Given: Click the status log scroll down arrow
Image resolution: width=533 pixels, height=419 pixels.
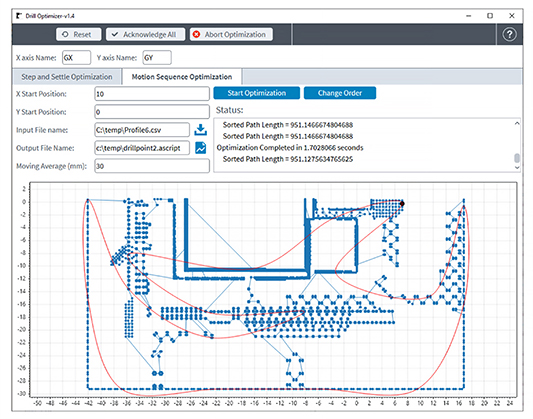Looking at the screenshot, I should pyautogui.click(x=517, y=167).
